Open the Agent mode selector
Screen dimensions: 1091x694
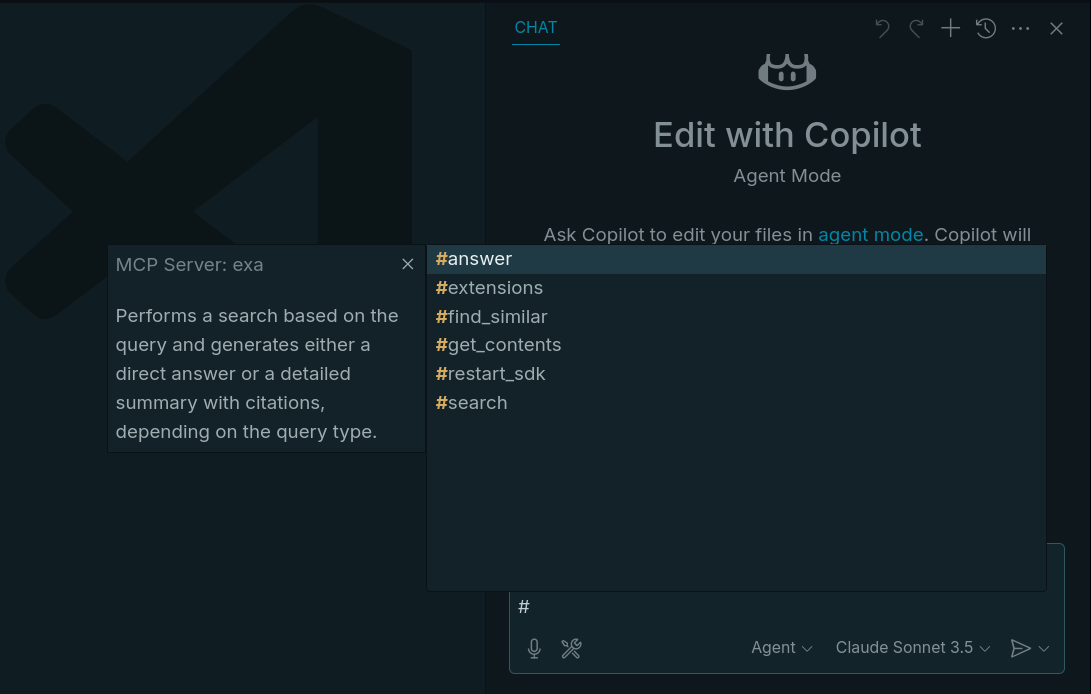coord(781,648)
